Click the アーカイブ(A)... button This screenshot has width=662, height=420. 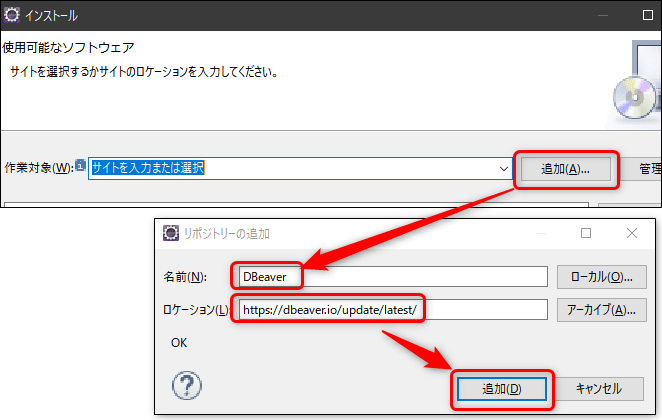point(602,310)
